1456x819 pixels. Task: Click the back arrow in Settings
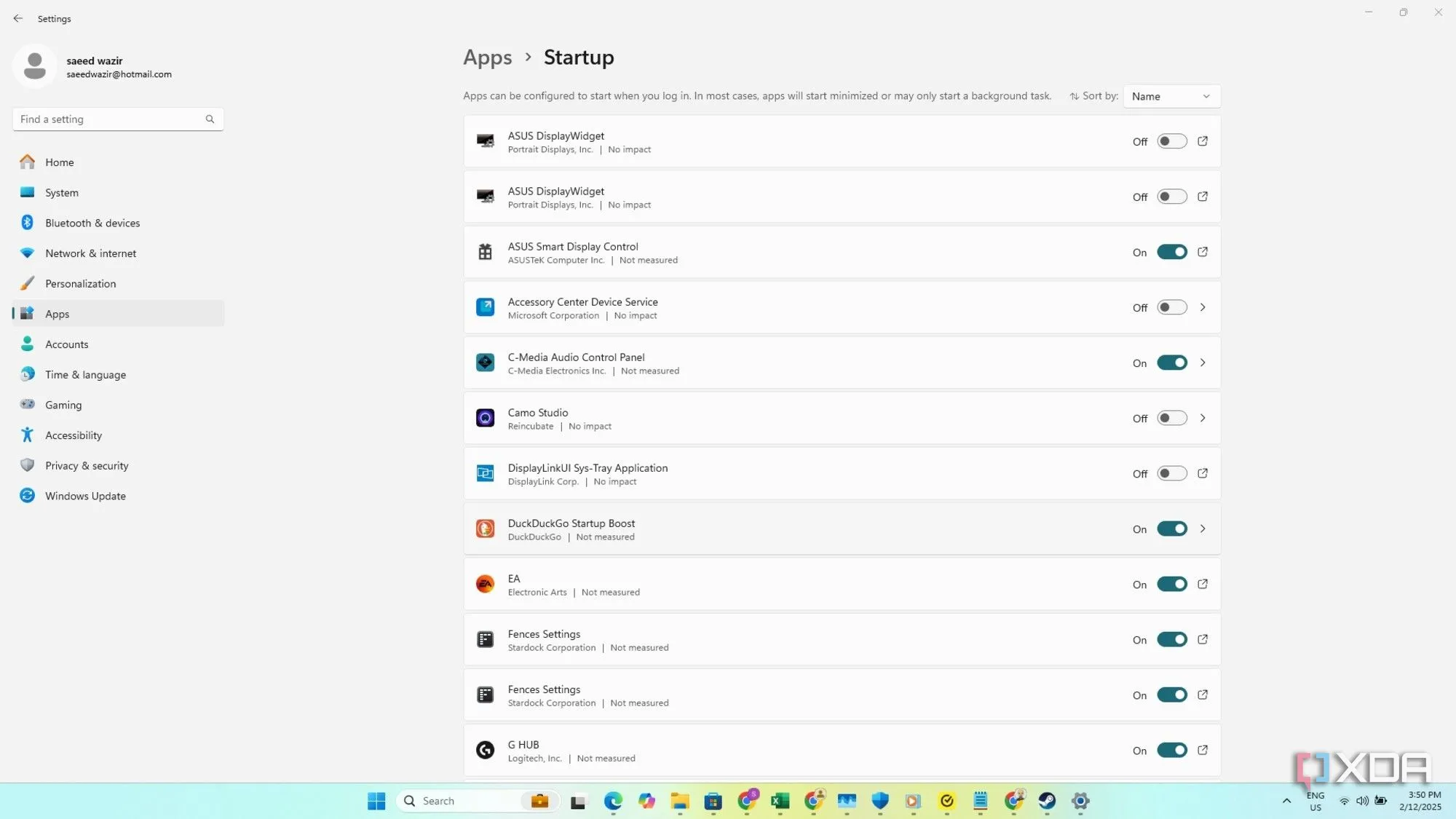tap(18, 18)
